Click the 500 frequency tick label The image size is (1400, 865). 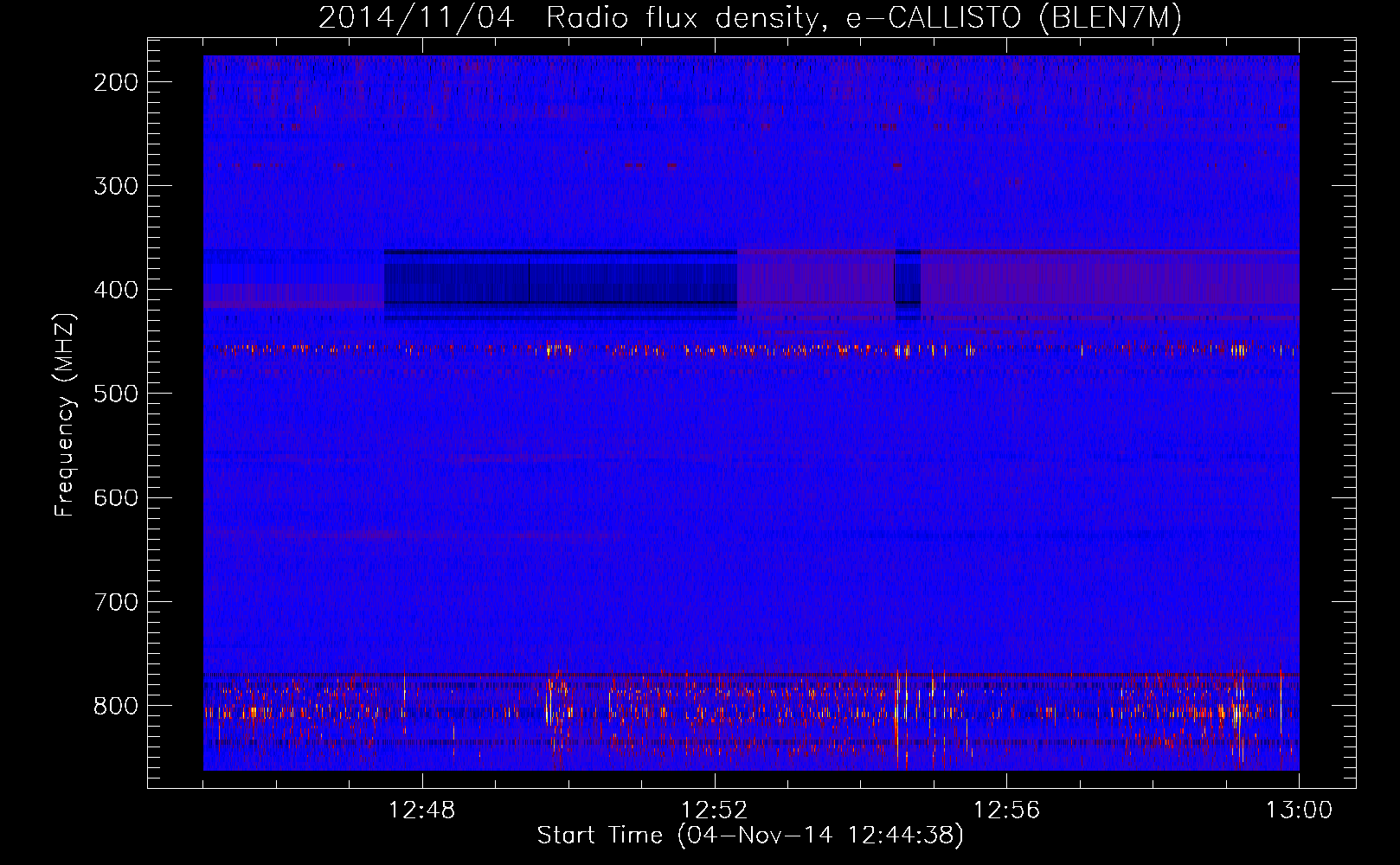point(116,394)
